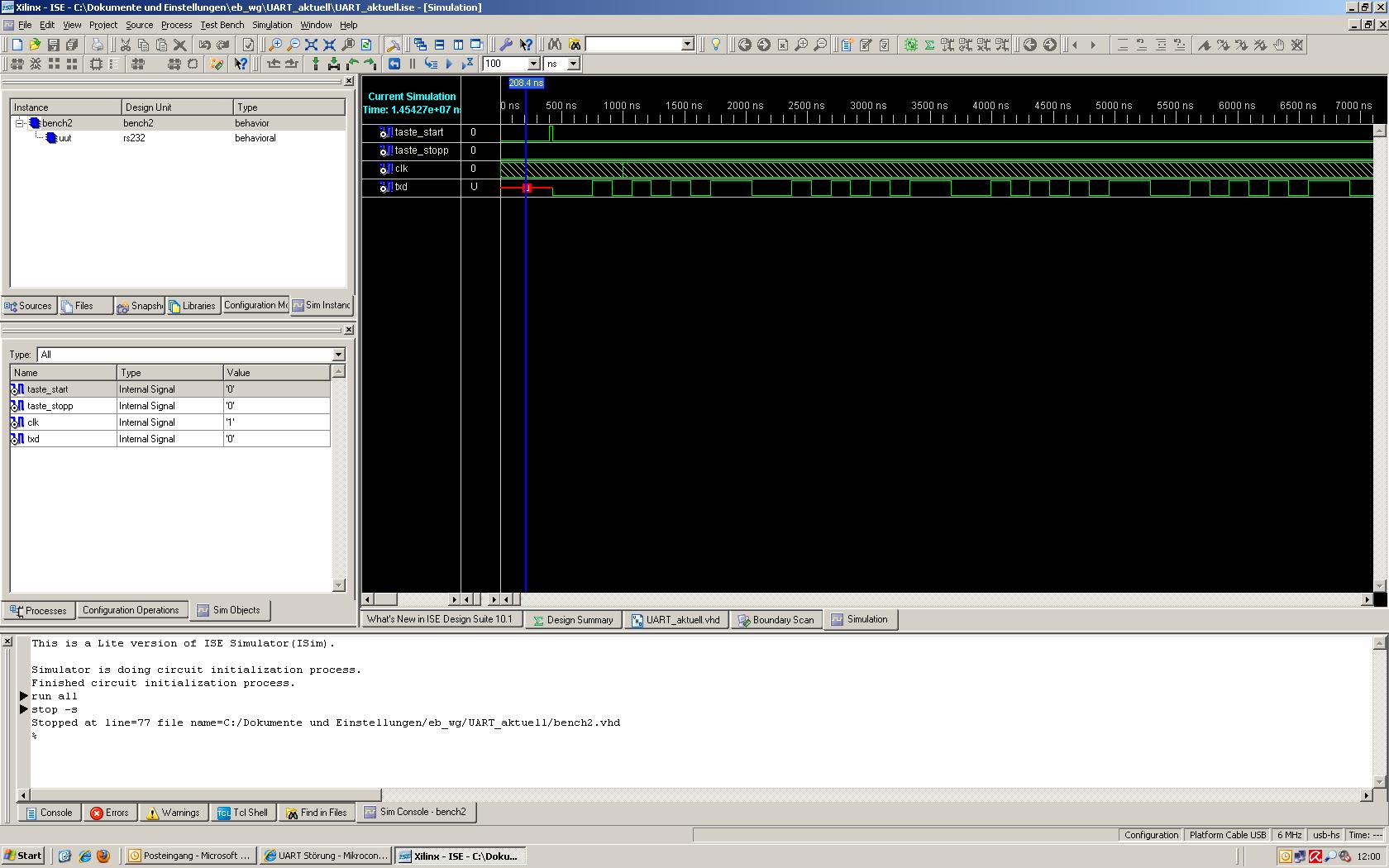Click the light bulb tips icon

(x=716, y=45)
